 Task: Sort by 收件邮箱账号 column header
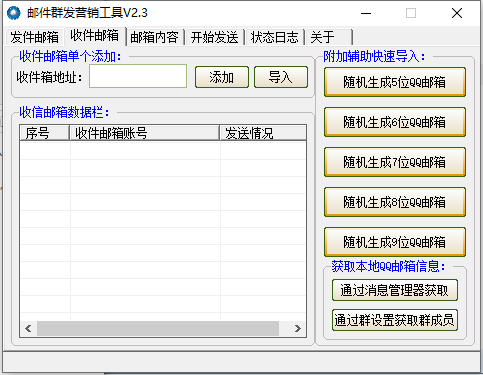144,133
